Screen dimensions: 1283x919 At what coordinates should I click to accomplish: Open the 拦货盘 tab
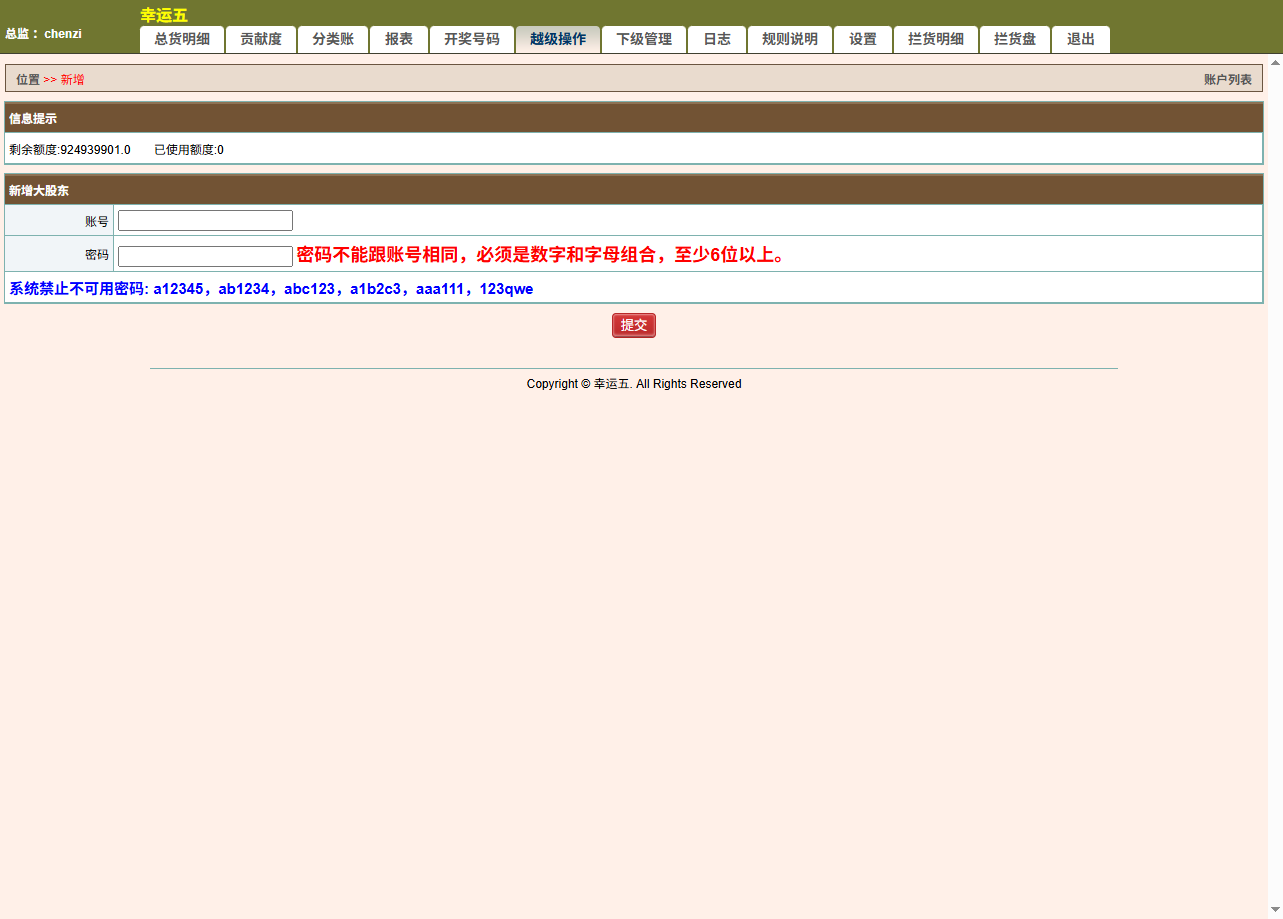(1015, 40)
